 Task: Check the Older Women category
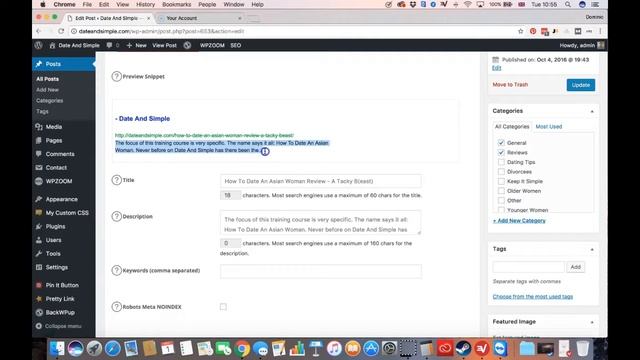[501, 191]
